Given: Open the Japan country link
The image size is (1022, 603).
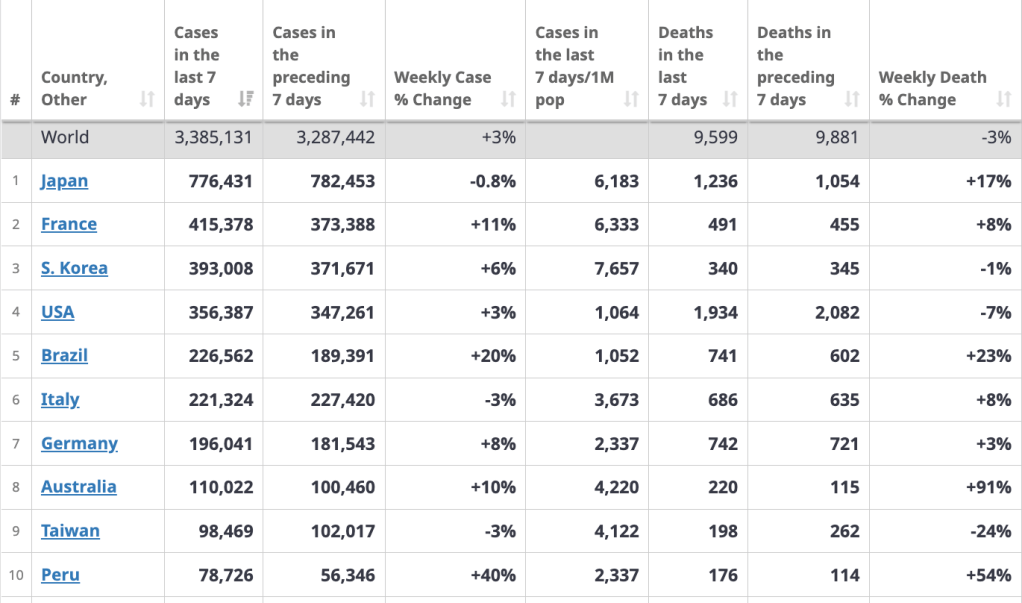Looking at the screenshot, I should 64,181.
